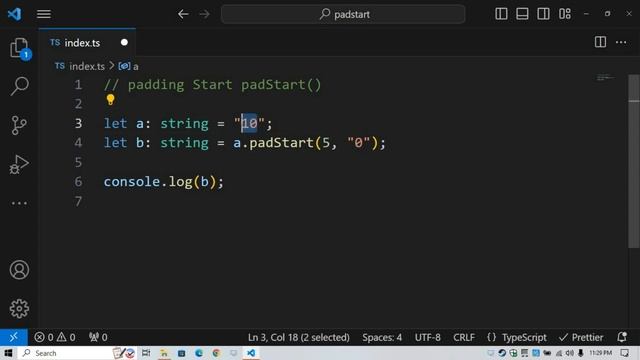The height and width of the screenshot is (360, 640).
Task: Open Problems via errors and warnings count
Action: coord(55,337)
